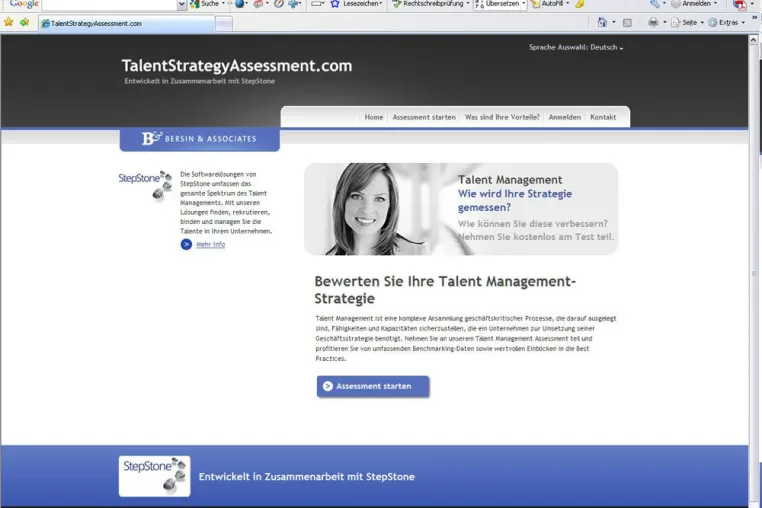762x508 pixels.
Task: Click inside the Google toolbar search field
Action: [x=110, y=4]
